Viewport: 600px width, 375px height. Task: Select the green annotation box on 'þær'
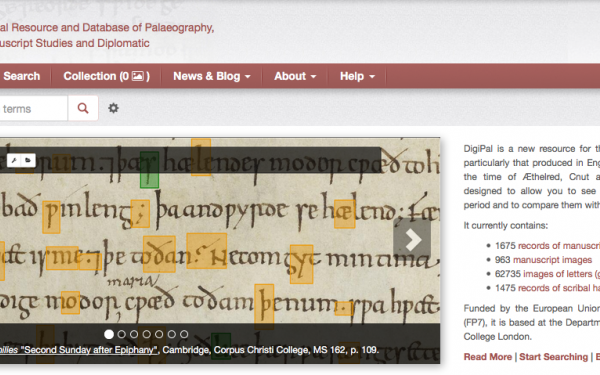149,170
